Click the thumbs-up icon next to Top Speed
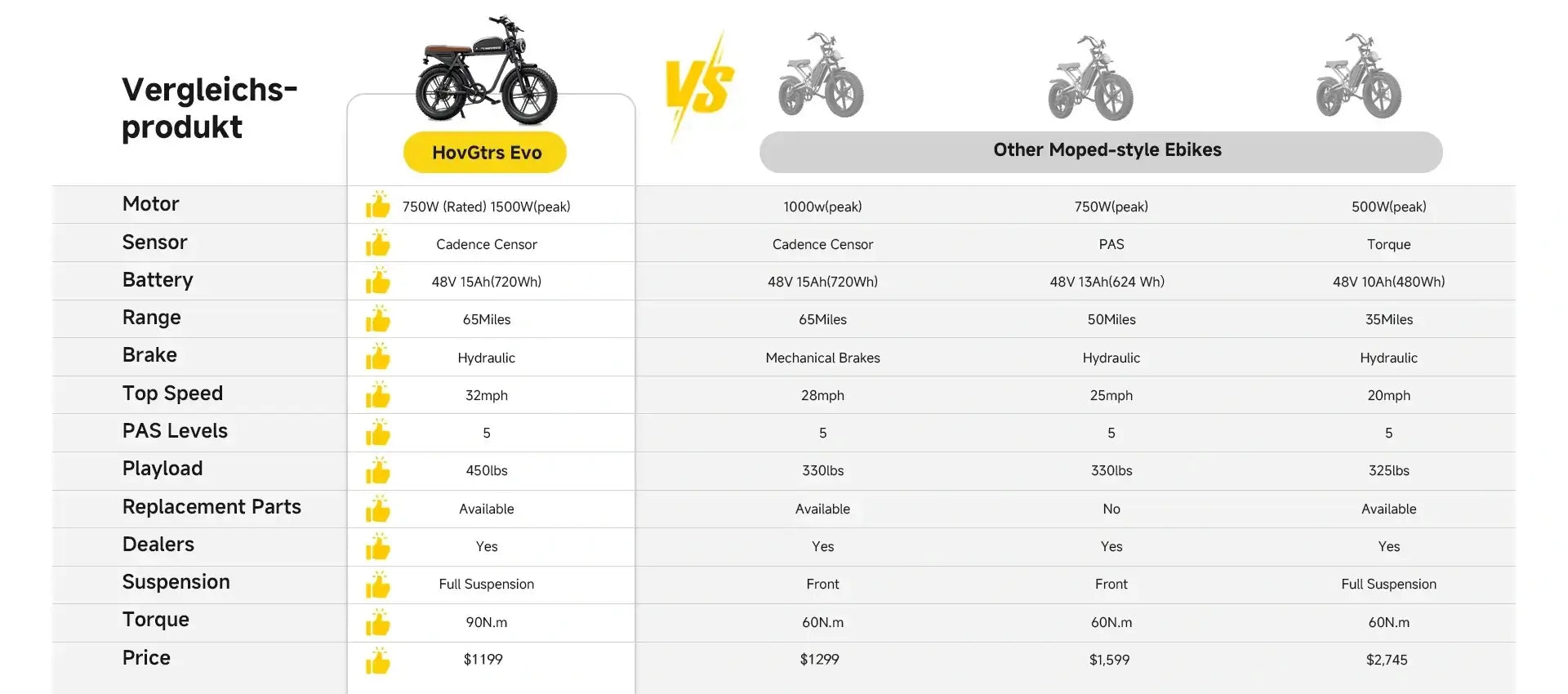This screenshot has width=1568, height=694. 377,395
